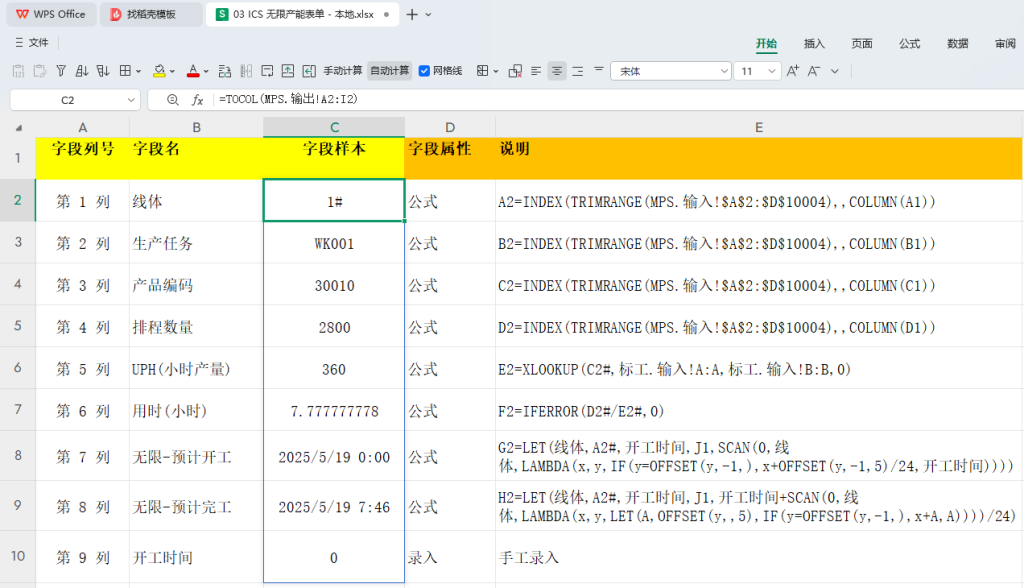Viewport: 1024px width, 588px height.
Task: Toggle the 网格线 gridlines checkbox
Action: (x=424, y=71)
